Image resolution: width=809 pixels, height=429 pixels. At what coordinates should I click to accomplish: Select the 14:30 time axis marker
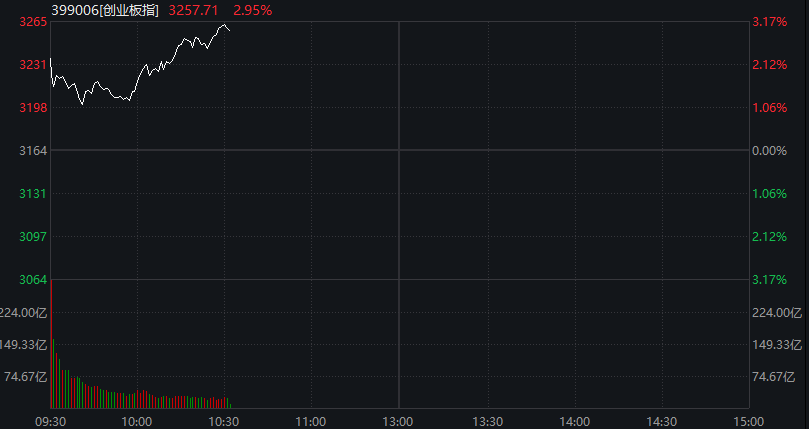(x=661, y=422)
